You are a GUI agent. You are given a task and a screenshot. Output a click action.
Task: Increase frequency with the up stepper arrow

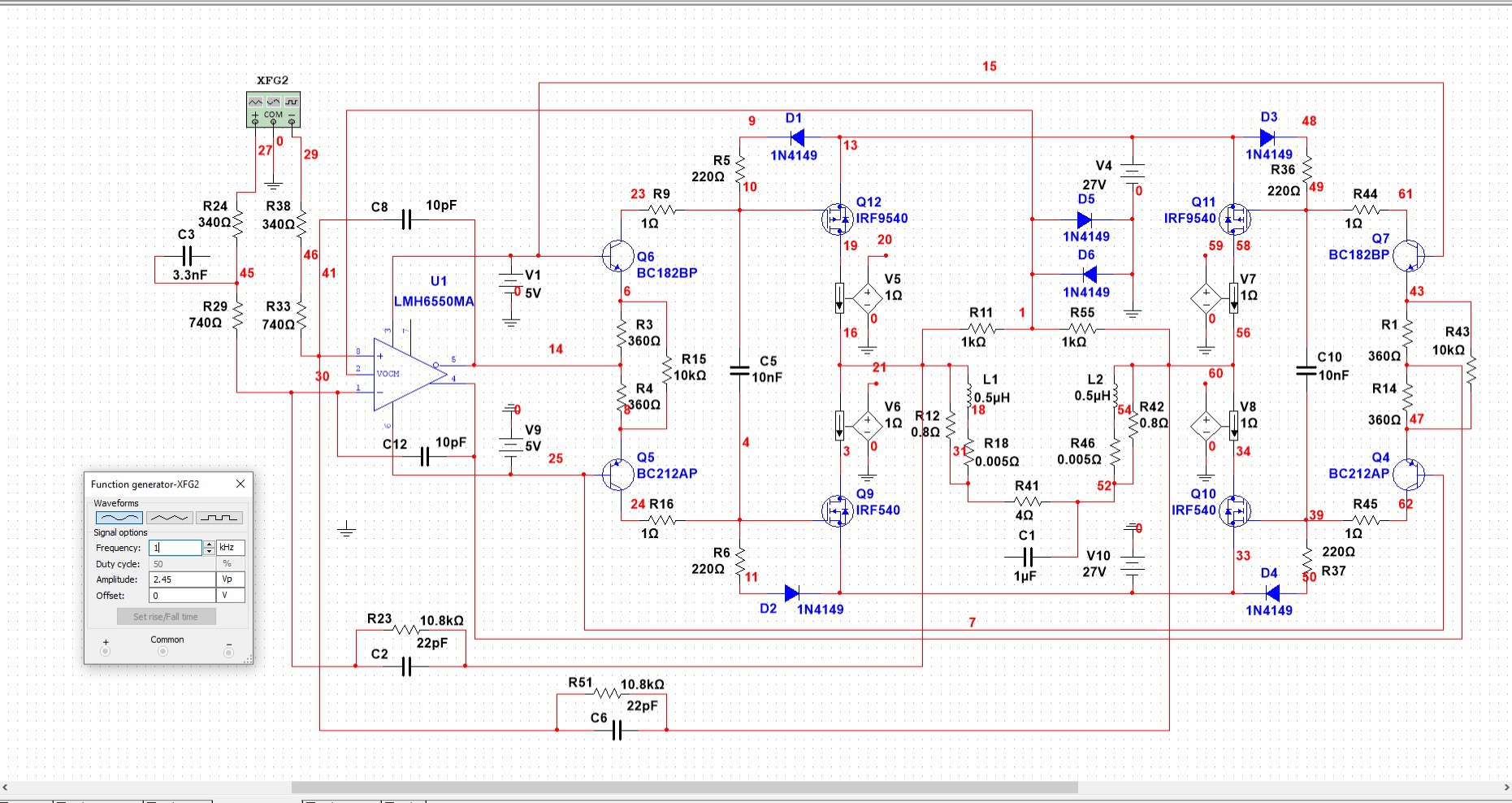[209, 545]
